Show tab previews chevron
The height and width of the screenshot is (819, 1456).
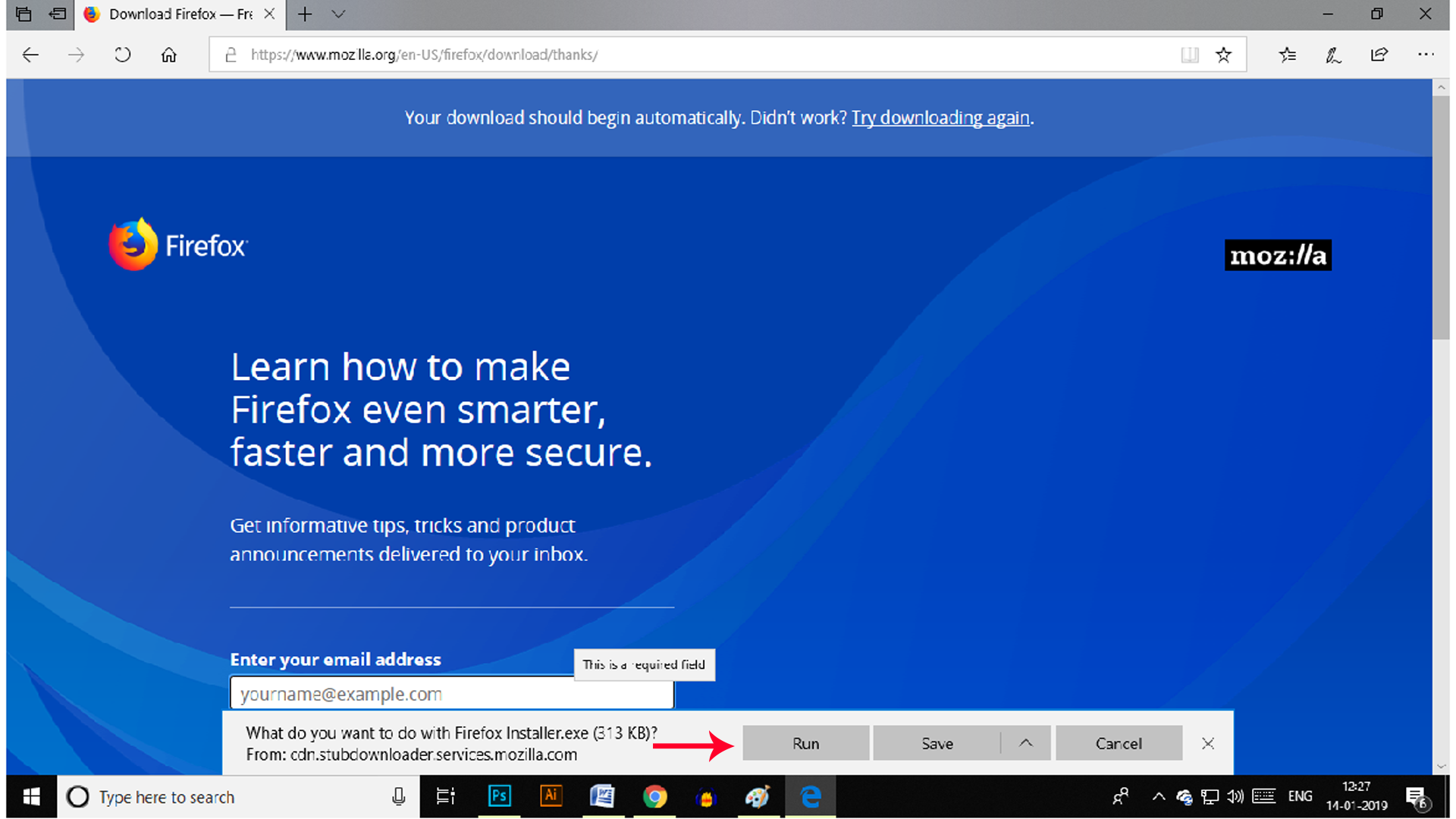(x=339, y=14)
